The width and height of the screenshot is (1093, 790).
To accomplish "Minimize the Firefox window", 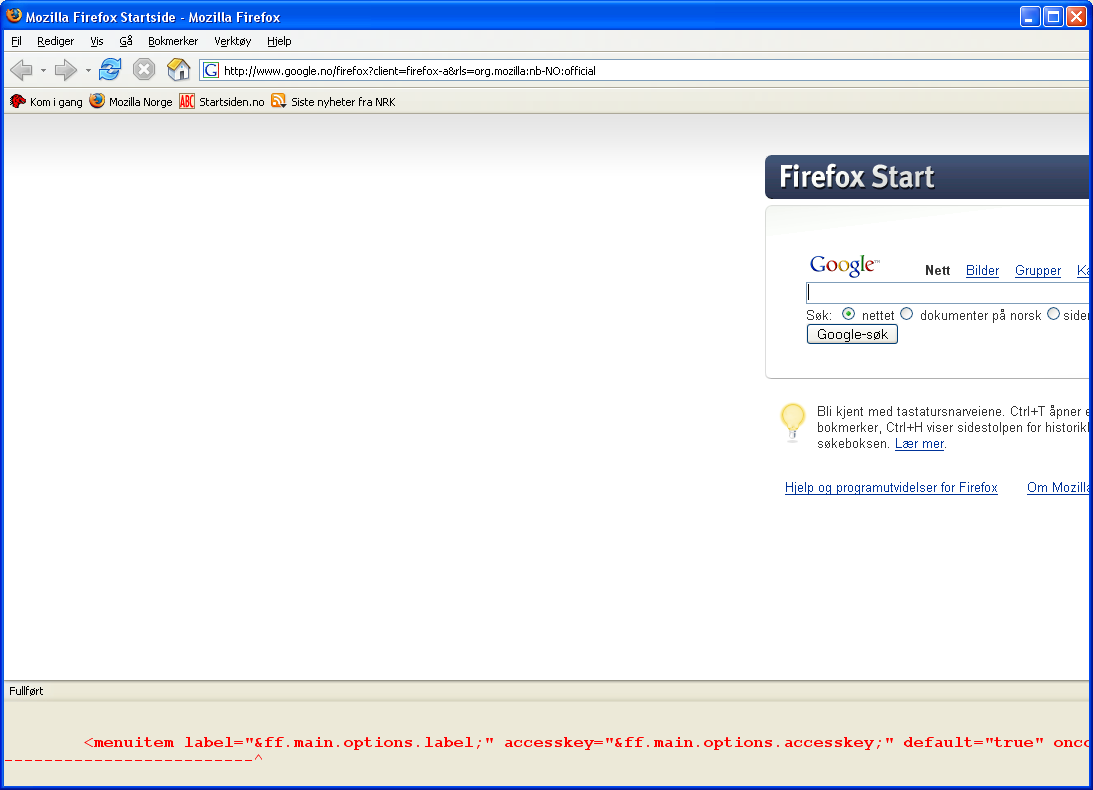I will click(x=1030, y=17).
